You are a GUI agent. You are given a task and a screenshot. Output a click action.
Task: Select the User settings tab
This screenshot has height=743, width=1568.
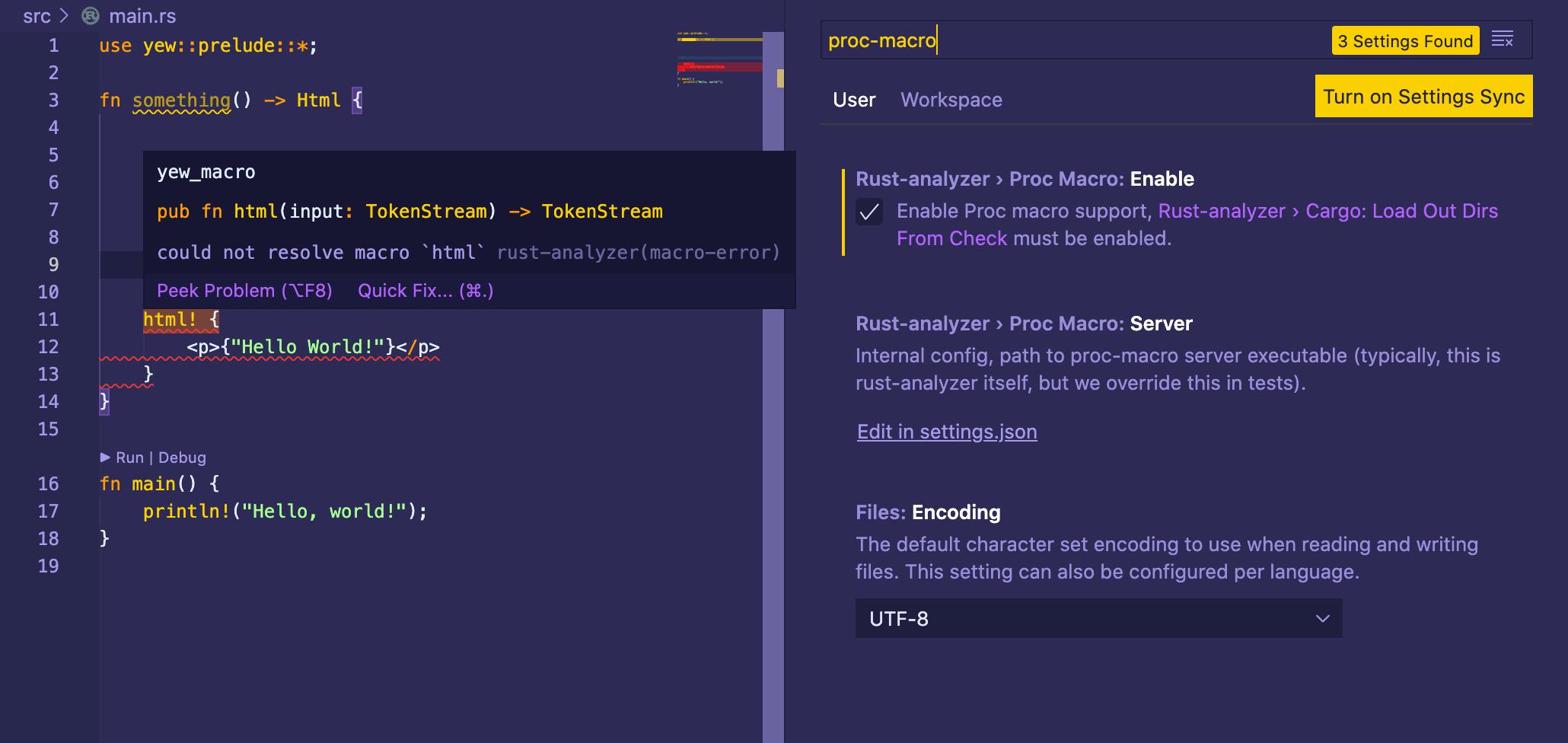click(x=854, y=99)
